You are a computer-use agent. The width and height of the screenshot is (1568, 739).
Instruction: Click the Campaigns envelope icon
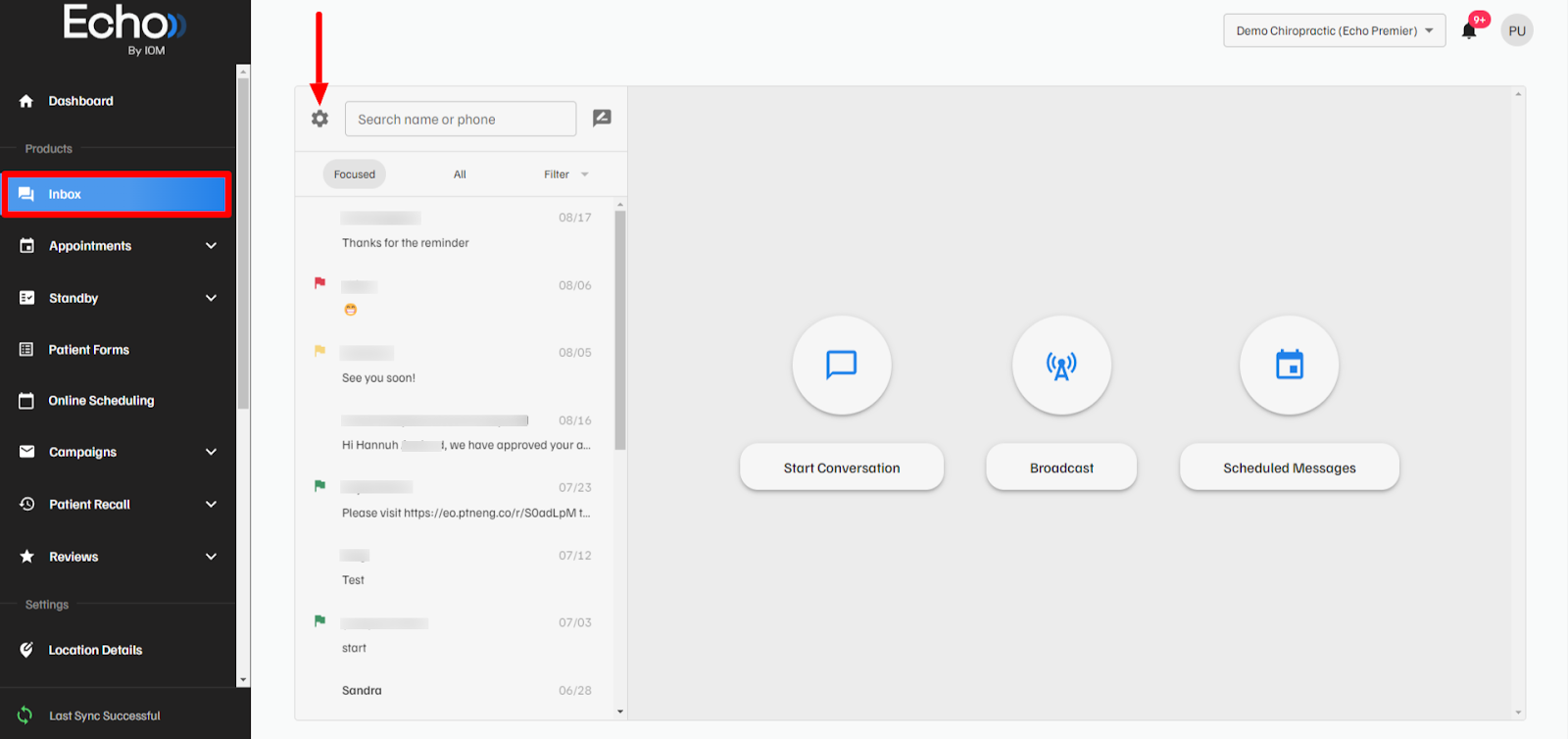click(26, 452)
